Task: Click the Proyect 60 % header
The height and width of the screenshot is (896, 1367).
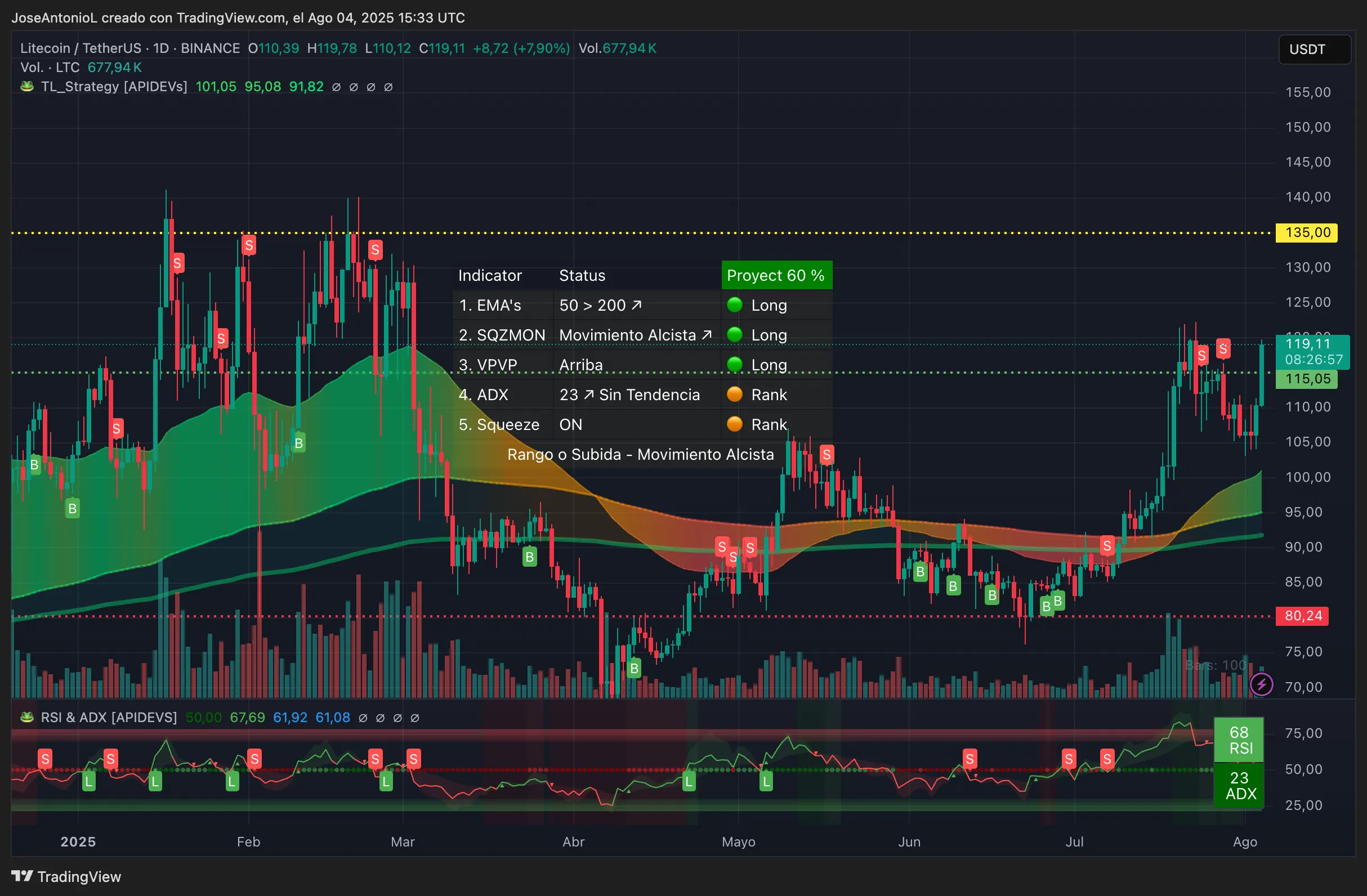Action: pyautogui.click(x=776, y=275)
